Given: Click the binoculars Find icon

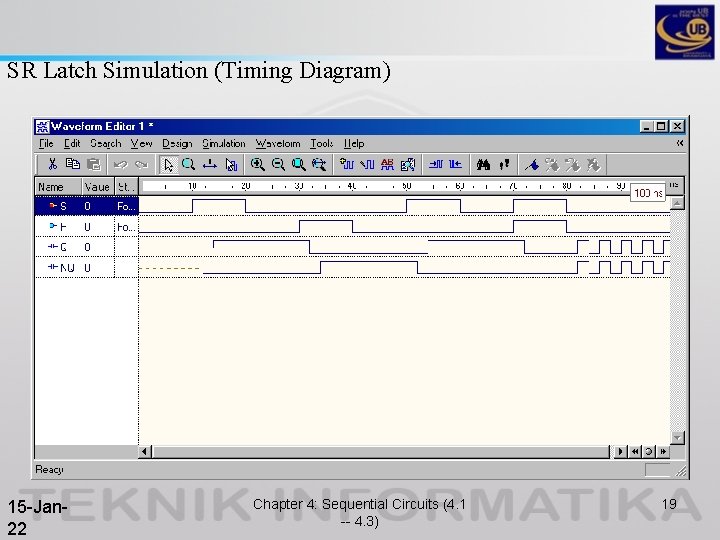Looking at the screenshot, I should pos(483,164).
